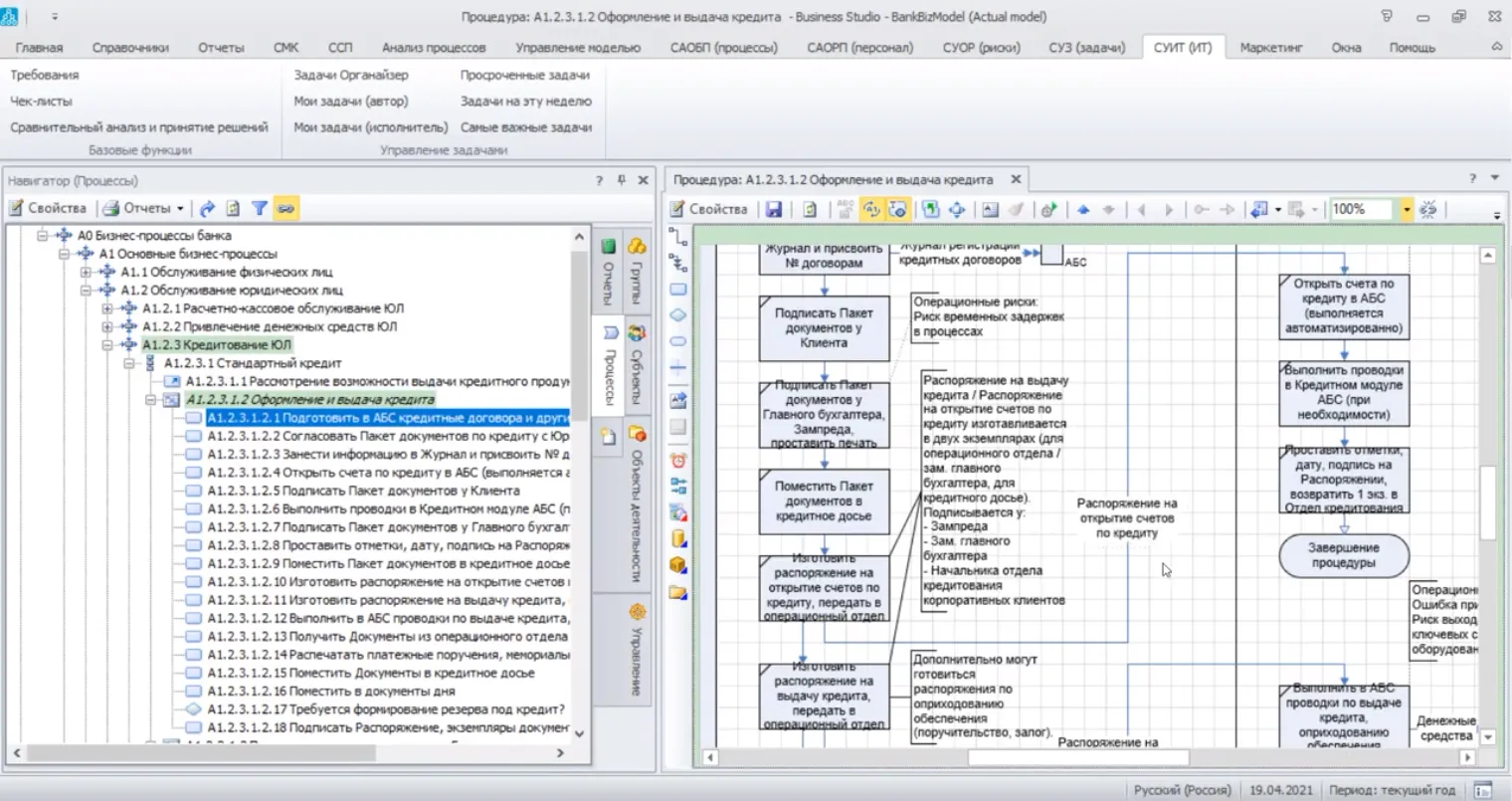
Task: Collapse A0 Бизнес-процессы банка node
Action: pyautogui.click(x=44, y=236)
